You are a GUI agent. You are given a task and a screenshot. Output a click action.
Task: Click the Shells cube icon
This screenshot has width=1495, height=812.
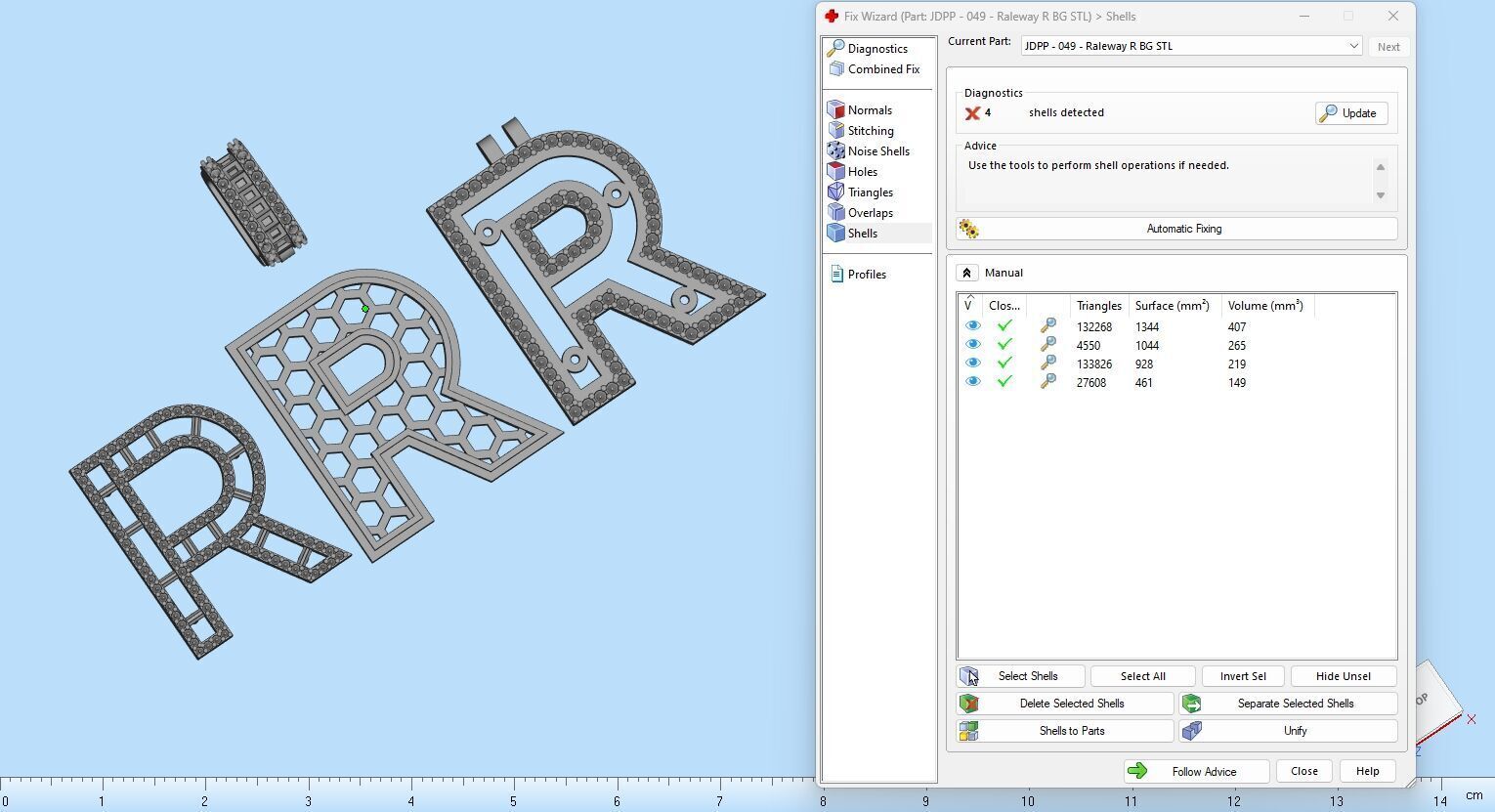pos(835,233)
